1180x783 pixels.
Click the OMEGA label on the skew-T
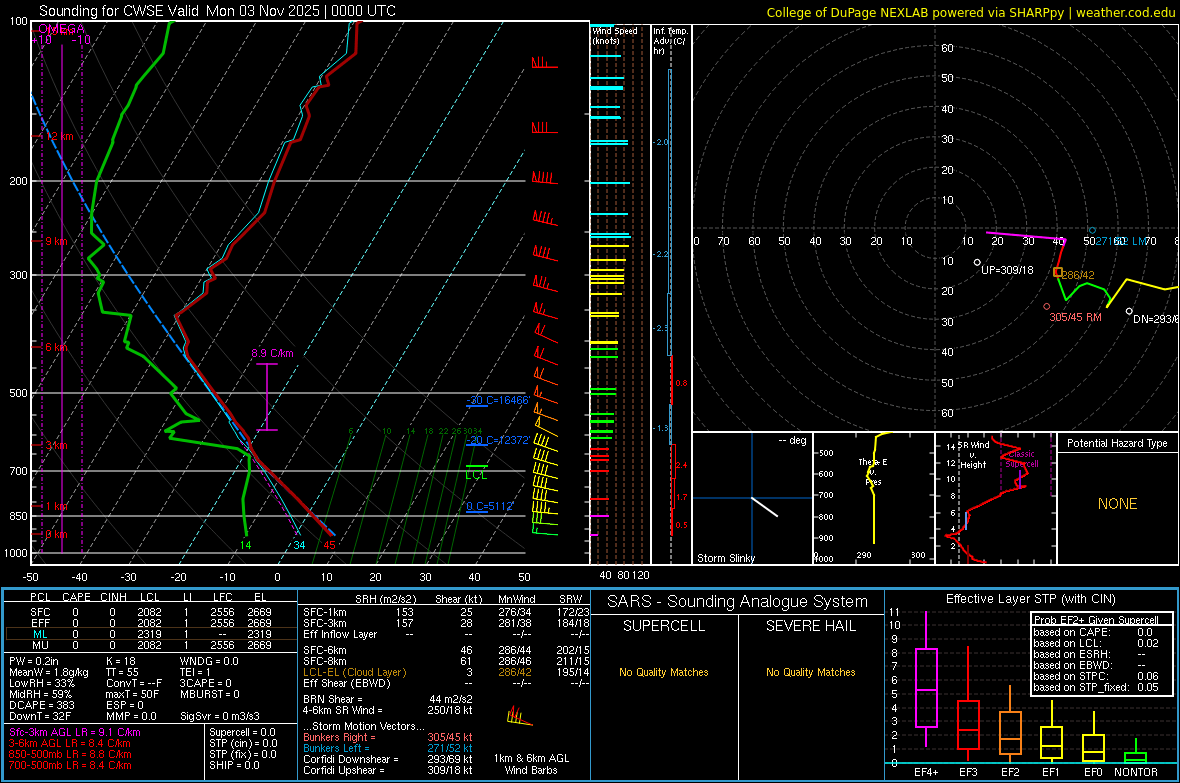(x=62, y=29)
